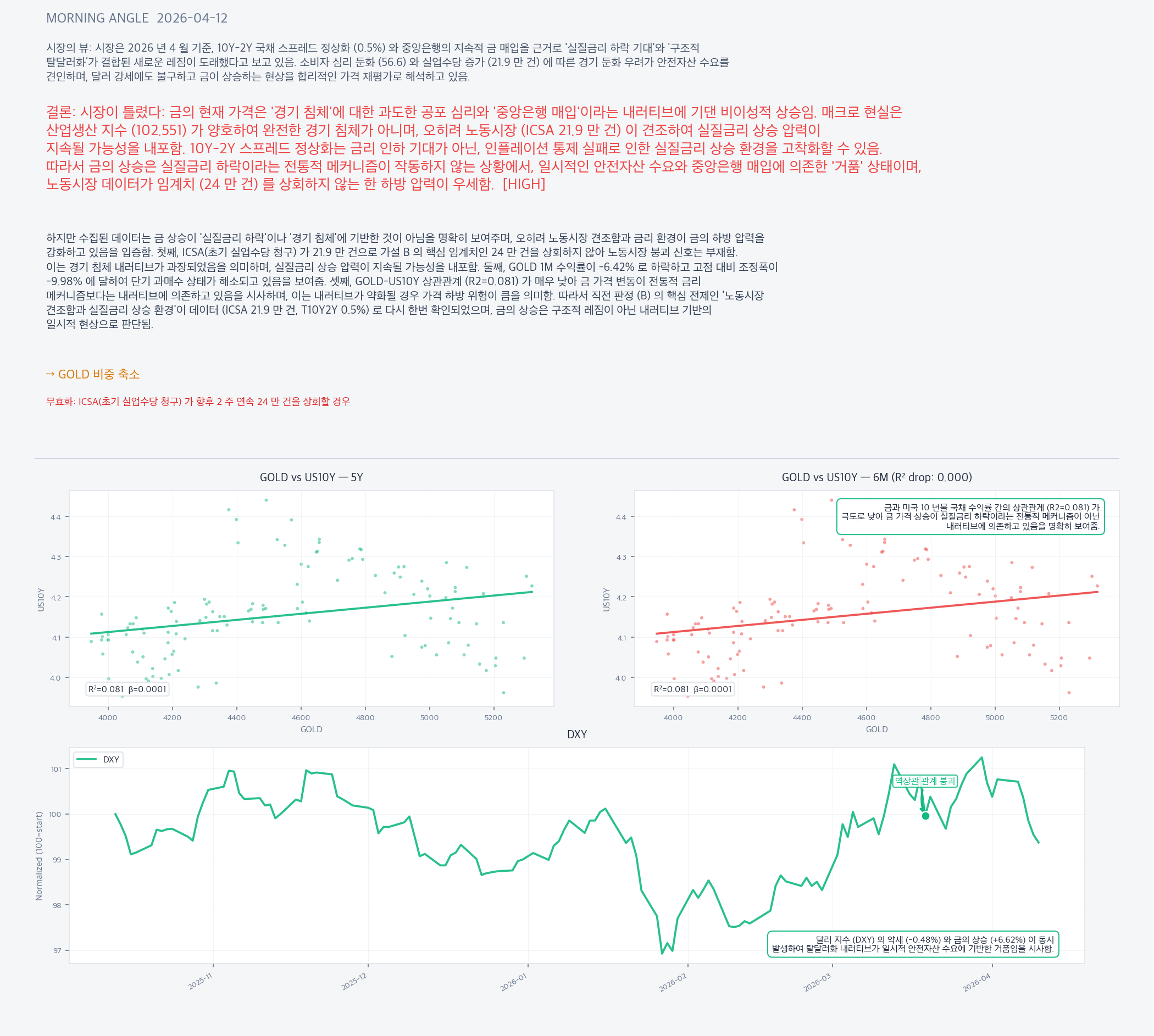
Task: Click the '금과 미국 10 년물' annotation box
Action: tap(970, 517)
